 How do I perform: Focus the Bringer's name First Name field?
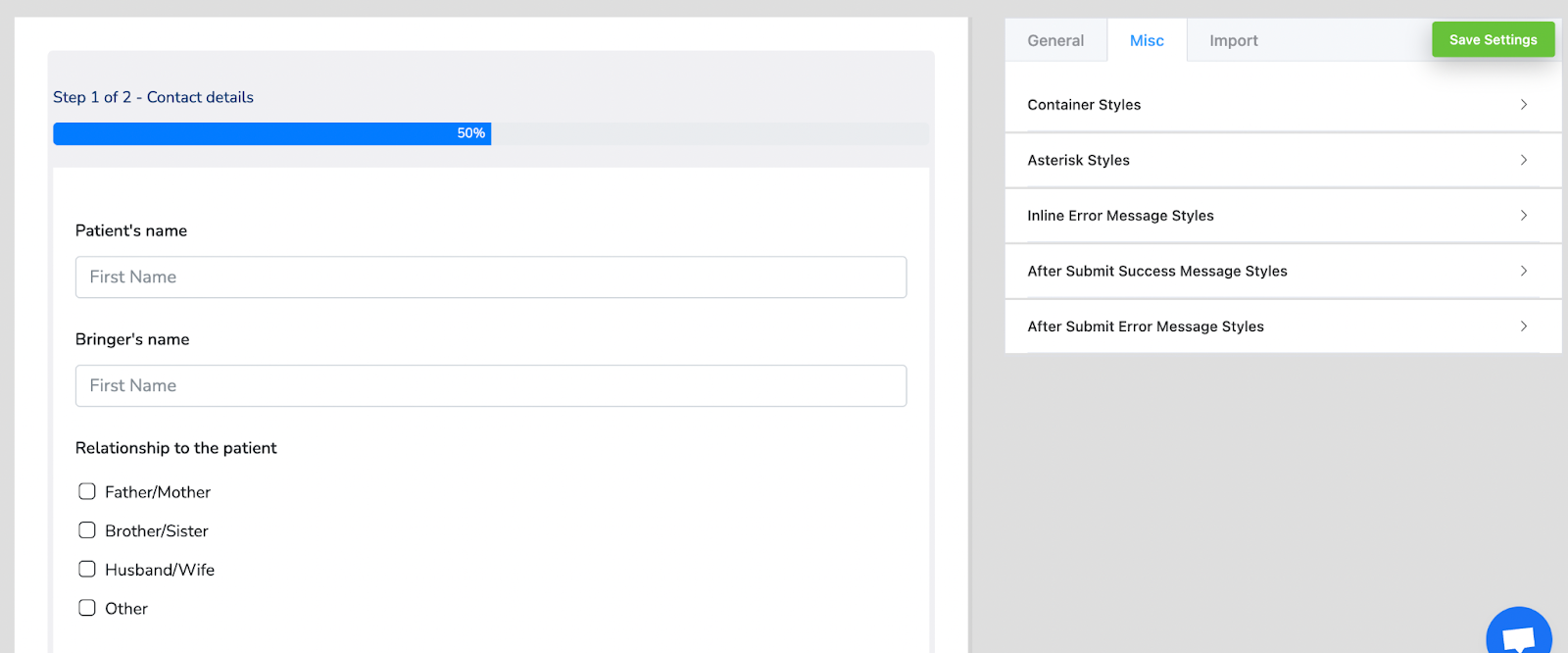(x=491, y=386)
